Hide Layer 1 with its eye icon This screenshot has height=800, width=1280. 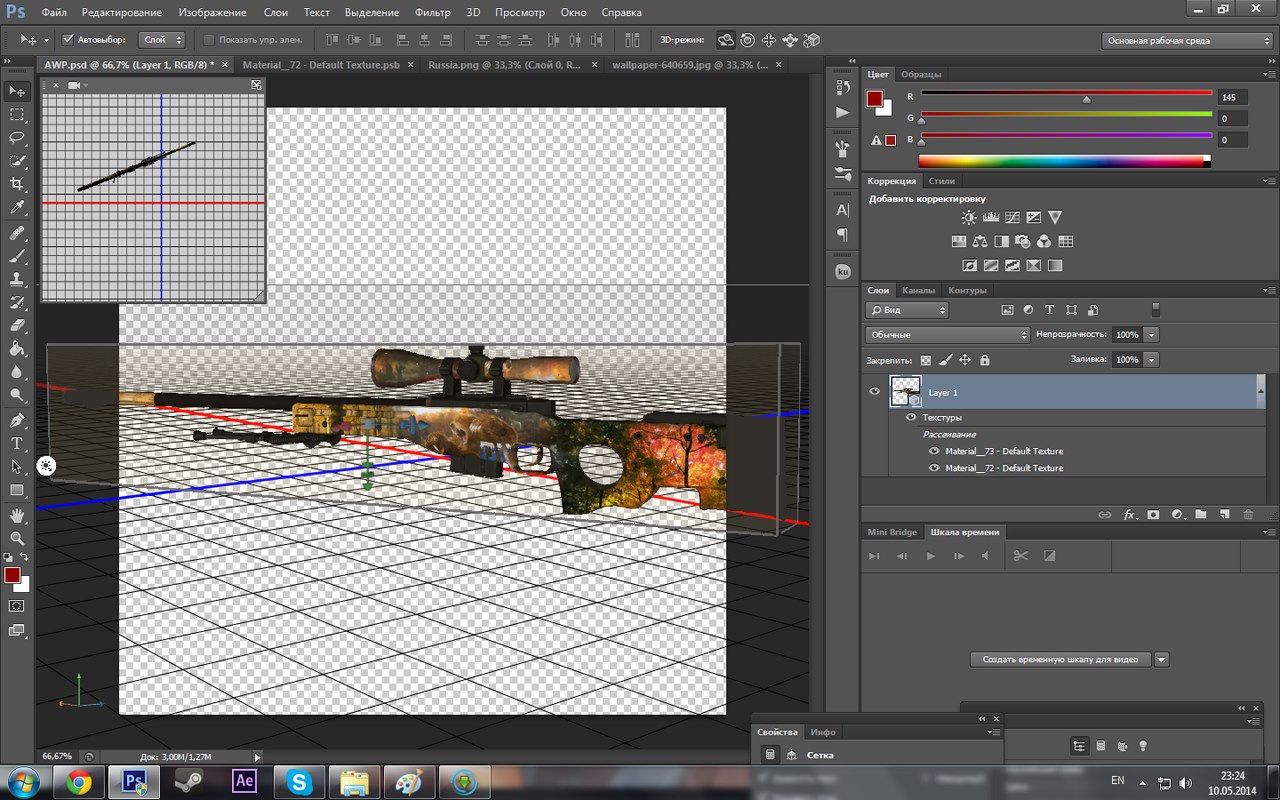tap(875, 391)
